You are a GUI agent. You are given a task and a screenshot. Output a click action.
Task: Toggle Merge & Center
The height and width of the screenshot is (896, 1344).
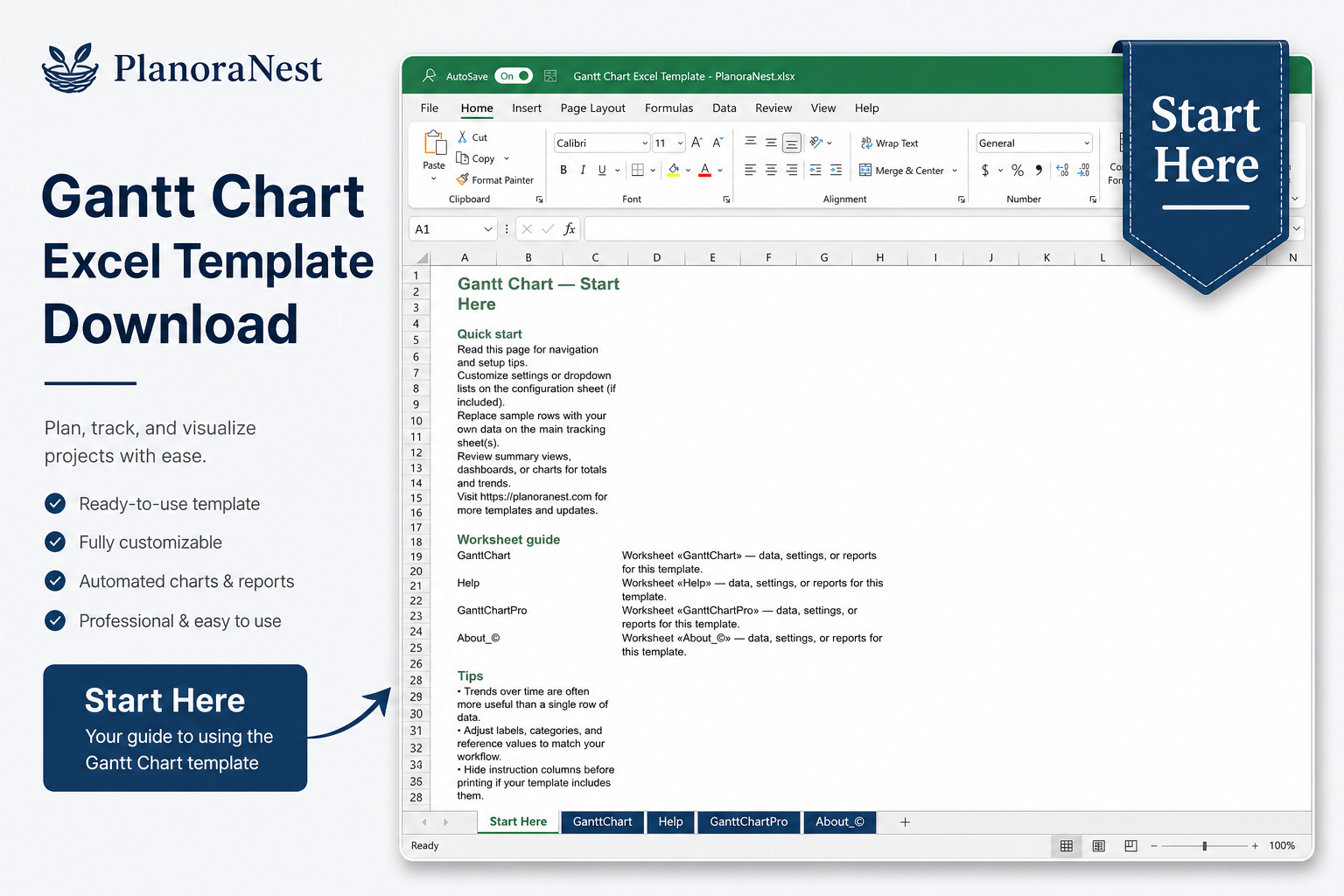(902, 171)
